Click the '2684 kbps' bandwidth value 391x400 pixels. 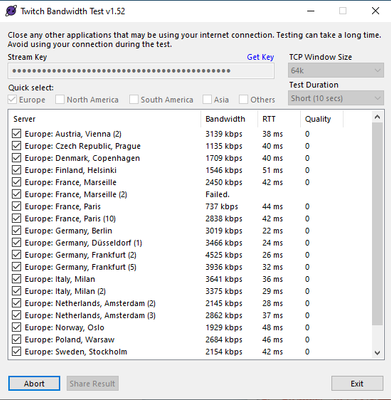tap(224, 340)
